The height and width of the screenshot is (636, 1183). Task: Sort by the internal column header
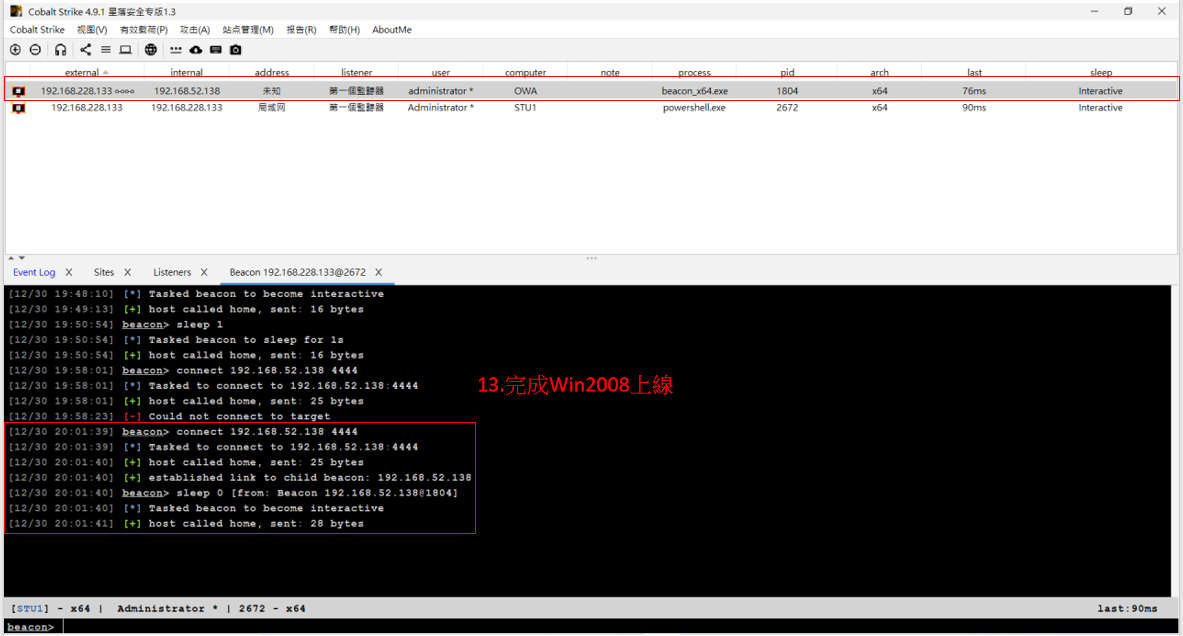pyautogui.click(x=186, y=72)
